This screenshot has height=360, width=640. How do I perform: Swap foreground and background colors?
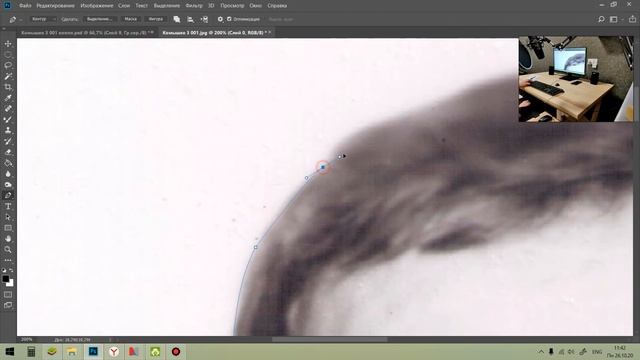(x=11, y=270)
